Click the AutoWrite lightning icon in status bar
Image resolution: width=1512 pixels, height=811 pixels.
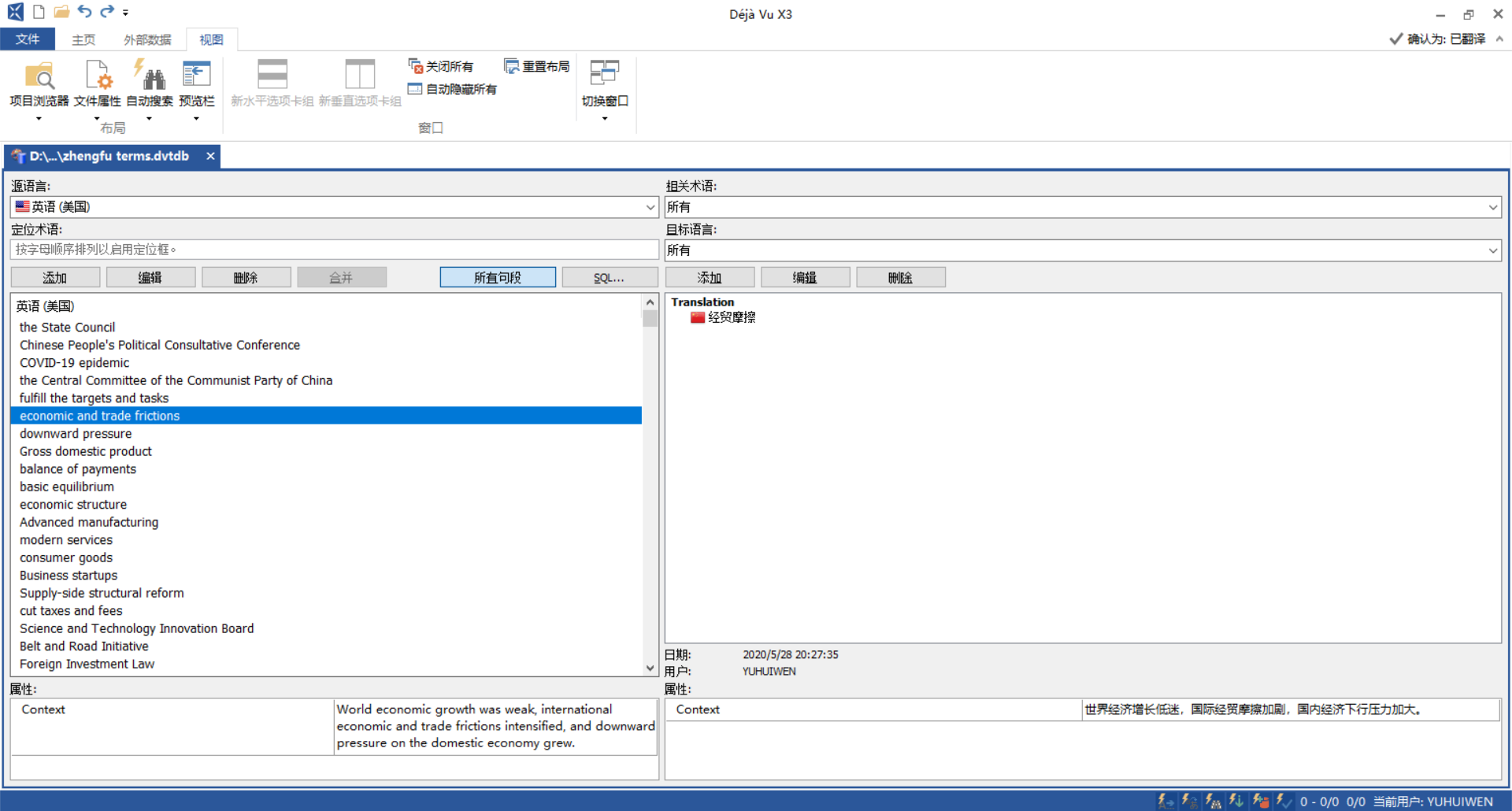tap(1165, 801)
